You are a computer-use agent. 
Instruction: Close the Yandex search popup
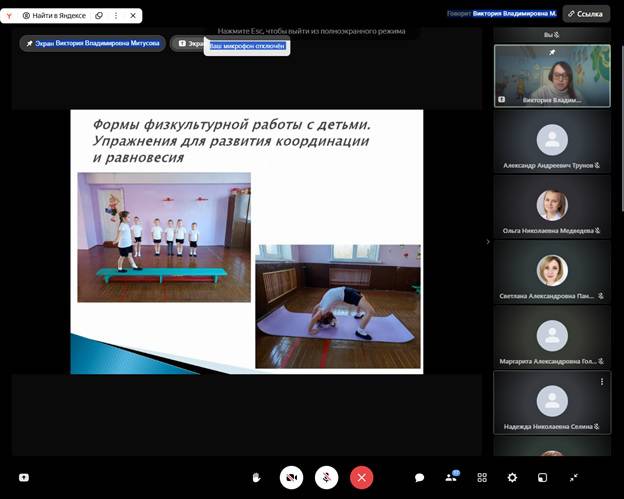pyautogui.click(x=133, y=16)
